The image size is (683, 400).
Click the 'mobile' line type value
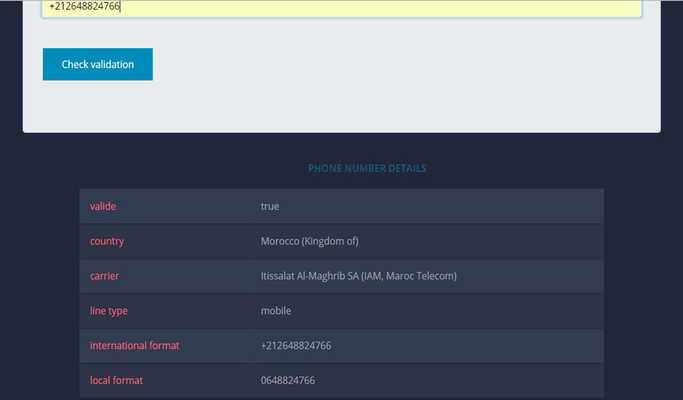(276, 311)
